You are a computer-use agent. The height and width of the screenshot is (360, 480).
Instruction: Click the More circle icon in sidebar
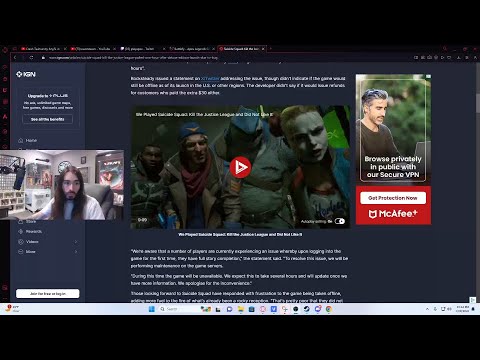point(21,252)
